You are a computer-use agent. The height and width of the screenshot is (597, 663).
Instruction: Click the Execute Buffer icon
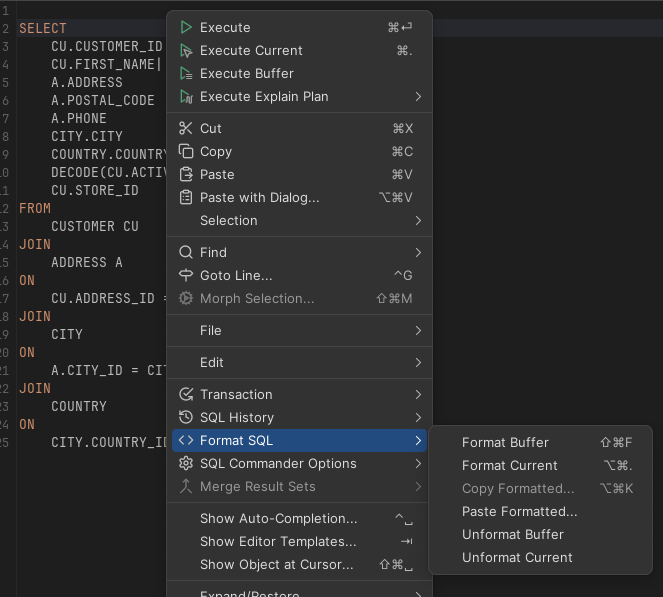[185, 73]
